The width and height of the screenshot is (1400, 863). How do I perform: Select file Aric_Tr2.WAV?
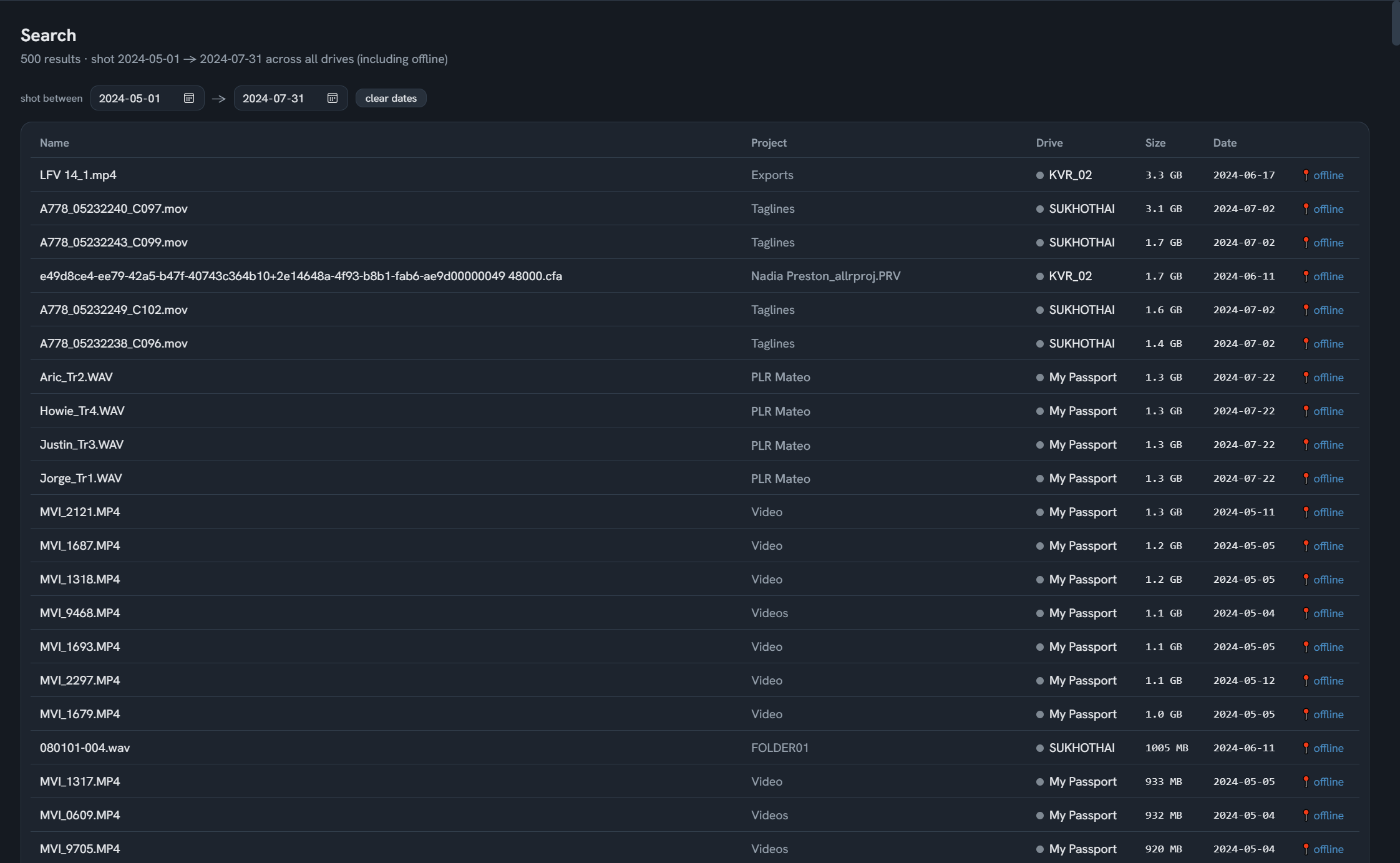pyautogui.click(x=76, y=377)
